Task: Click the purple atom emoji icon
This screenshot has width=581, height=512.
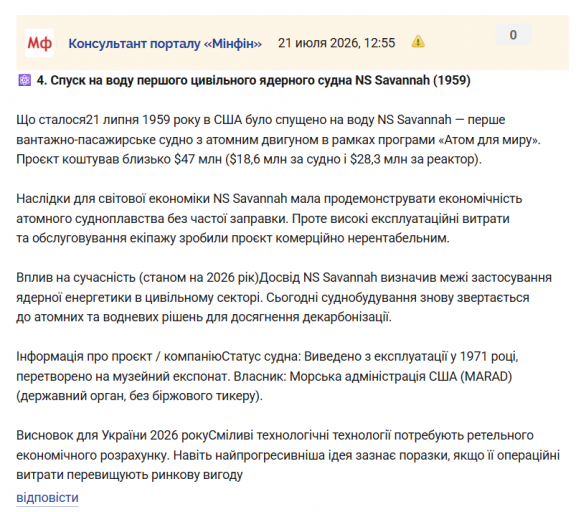Action: click(x=25, y=80)
